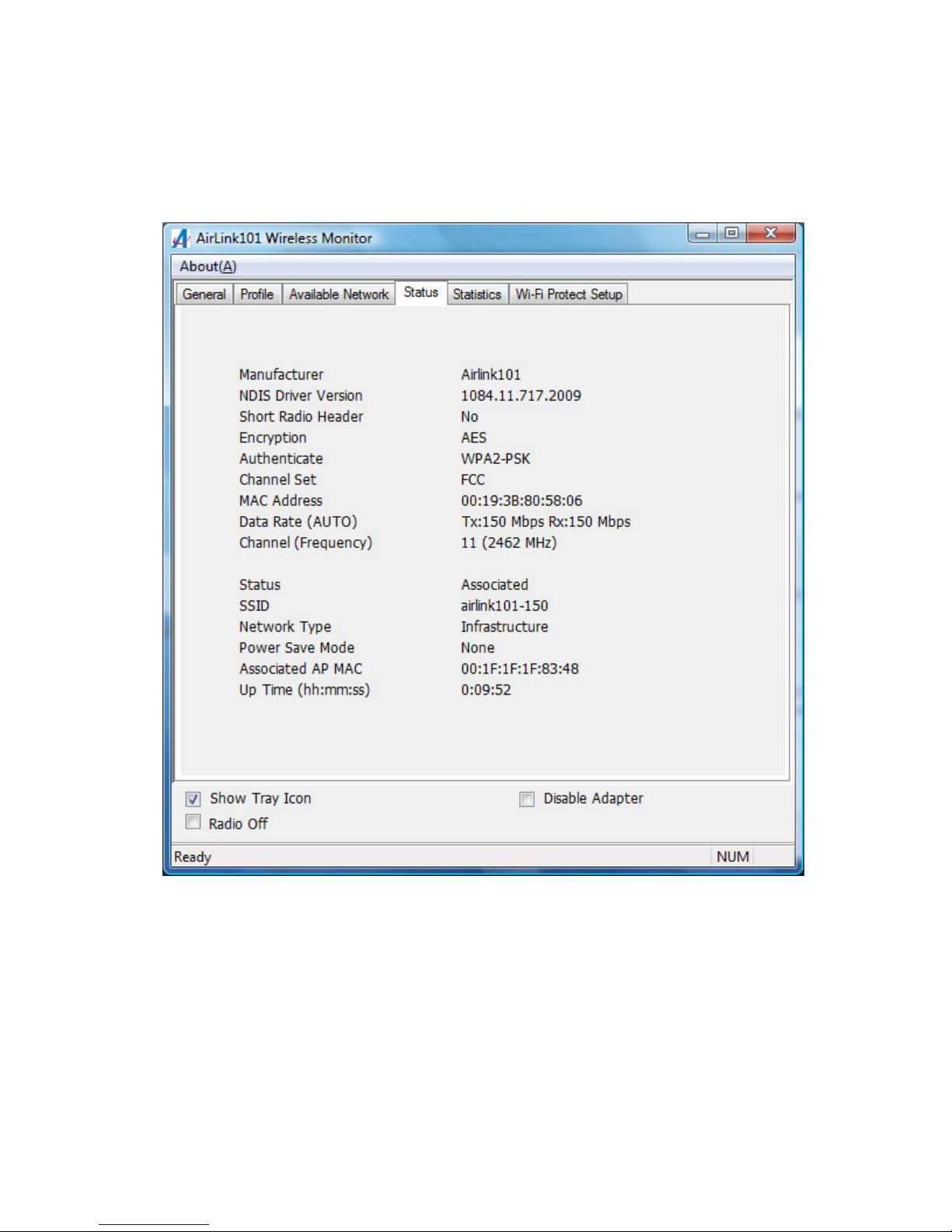Click the Up Time value 0:09:52

(486, 690)
